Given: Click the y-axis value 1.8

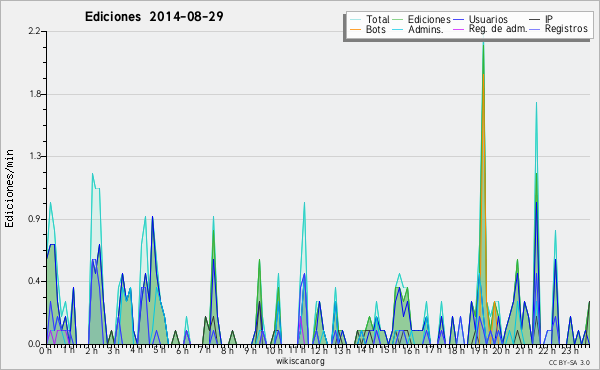Looking at the screenshot, I should click(x=34, y=94).
